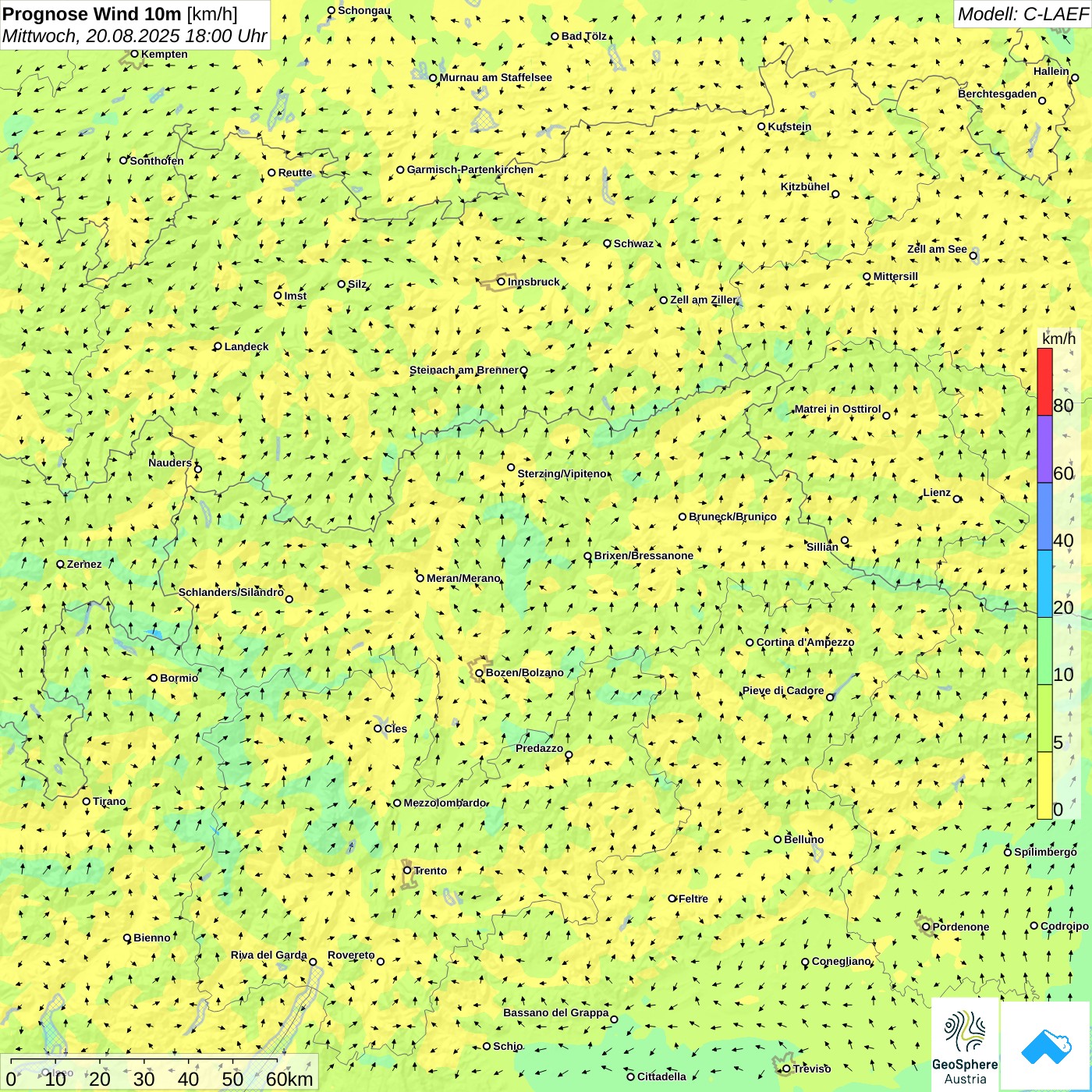Click the forecast date 'Mittwoch, 20.08.2025 18:00 Uhr'

tap(135, 36)
